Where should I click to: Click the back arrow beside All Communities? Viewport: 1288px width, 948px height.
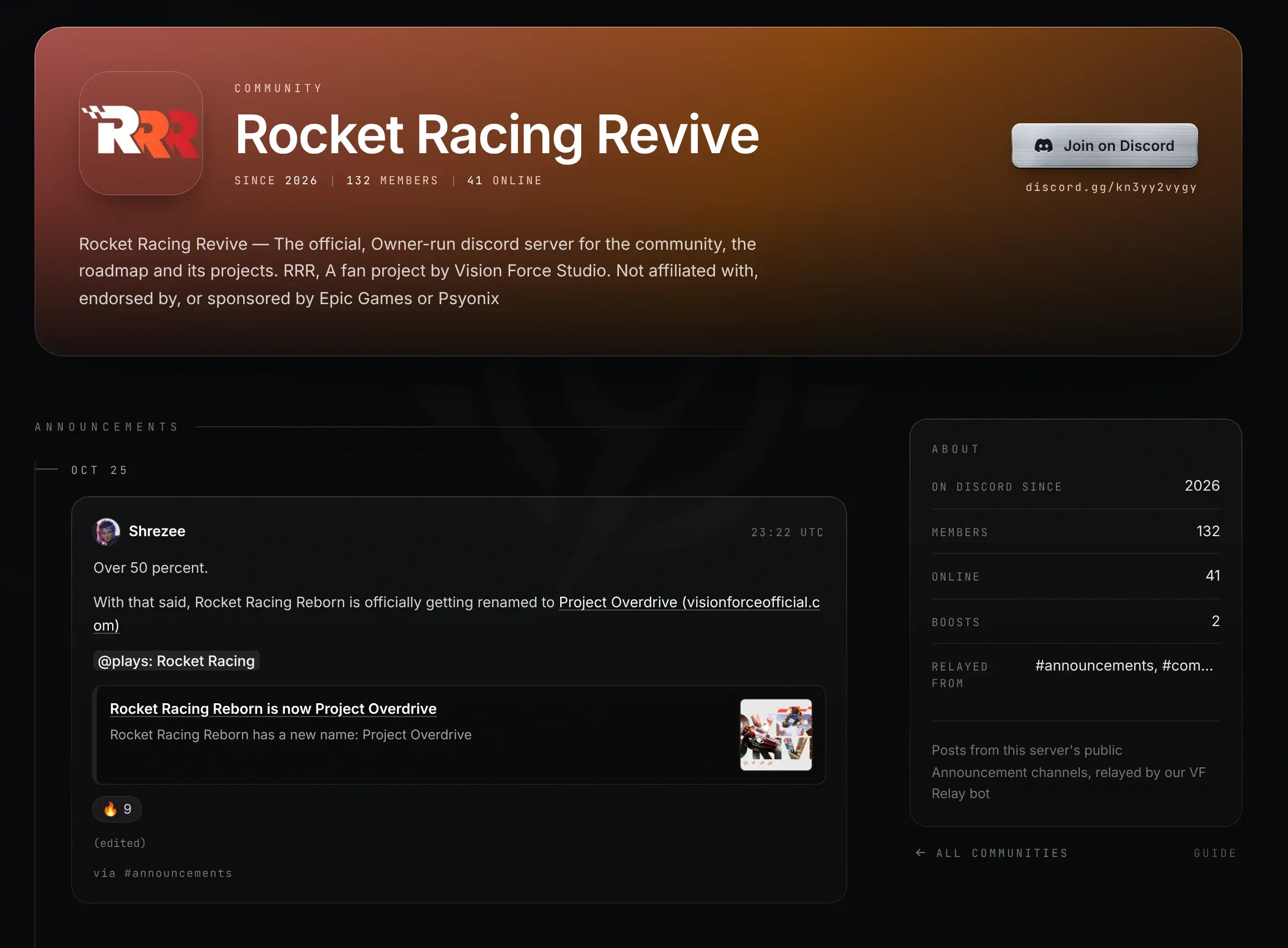pyautogui.click(x=920, y=853)
